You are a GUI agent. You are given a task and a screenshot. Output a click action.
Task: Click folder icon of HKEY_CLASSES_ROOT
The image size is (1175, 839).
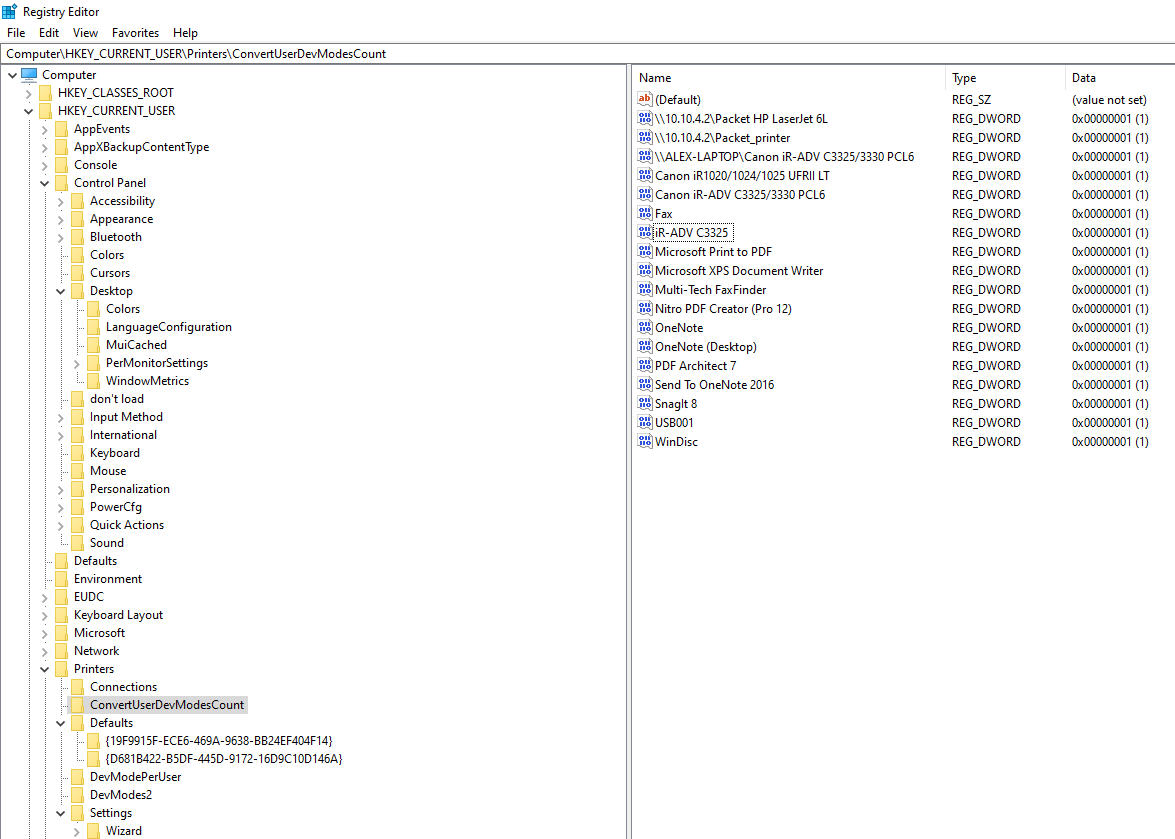[46, 93]
